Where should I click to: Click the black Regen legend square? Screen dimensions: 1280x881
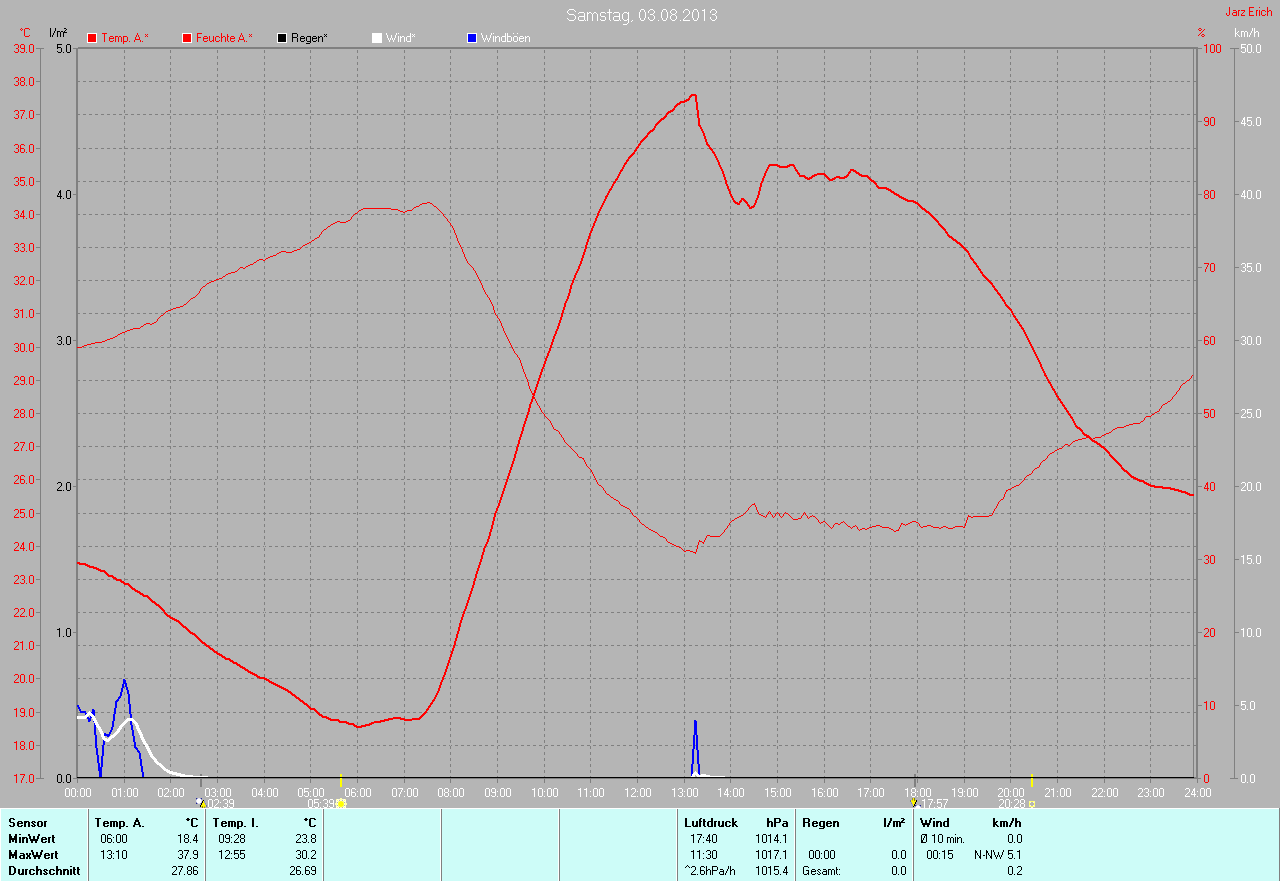(282, 38)
